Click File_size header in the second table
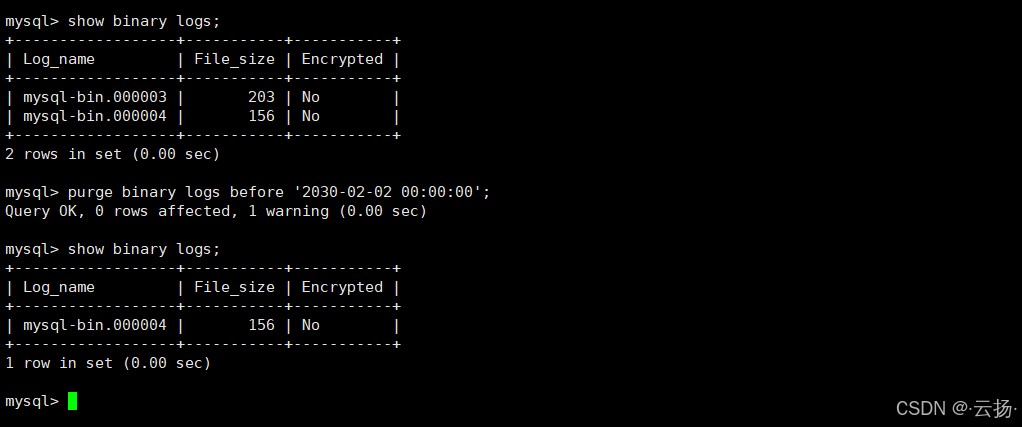1022x427 pixels. [234, 287]
